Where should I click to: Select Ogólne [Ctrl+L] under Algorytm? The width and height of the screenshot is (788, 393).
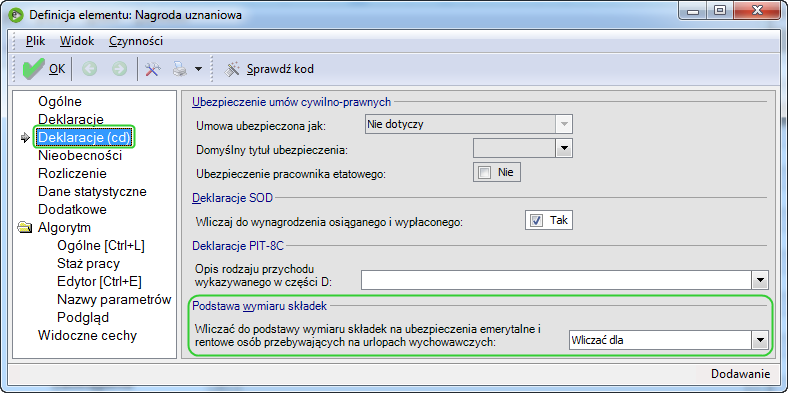[x=101, y=246]
